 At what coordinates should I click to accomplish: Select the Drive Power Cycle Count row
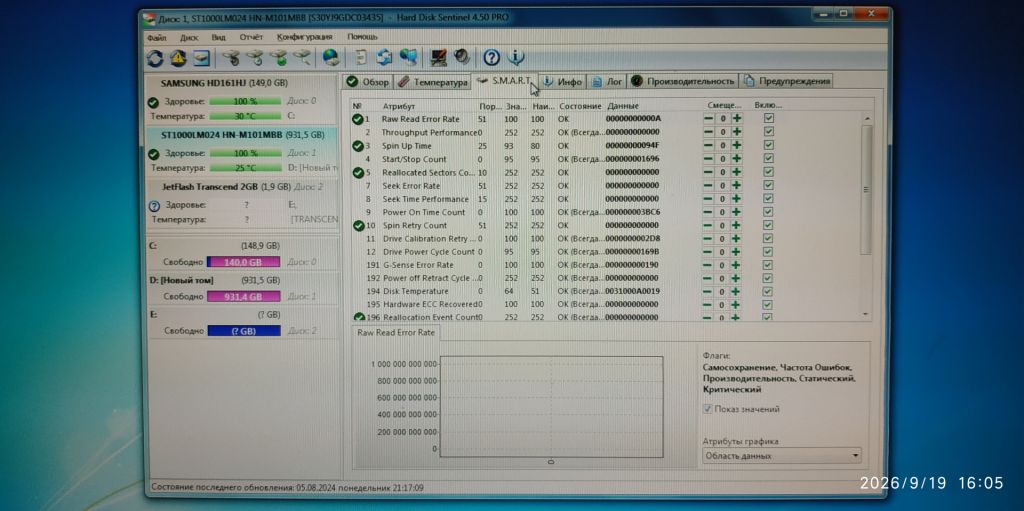(x=607, y=252)
